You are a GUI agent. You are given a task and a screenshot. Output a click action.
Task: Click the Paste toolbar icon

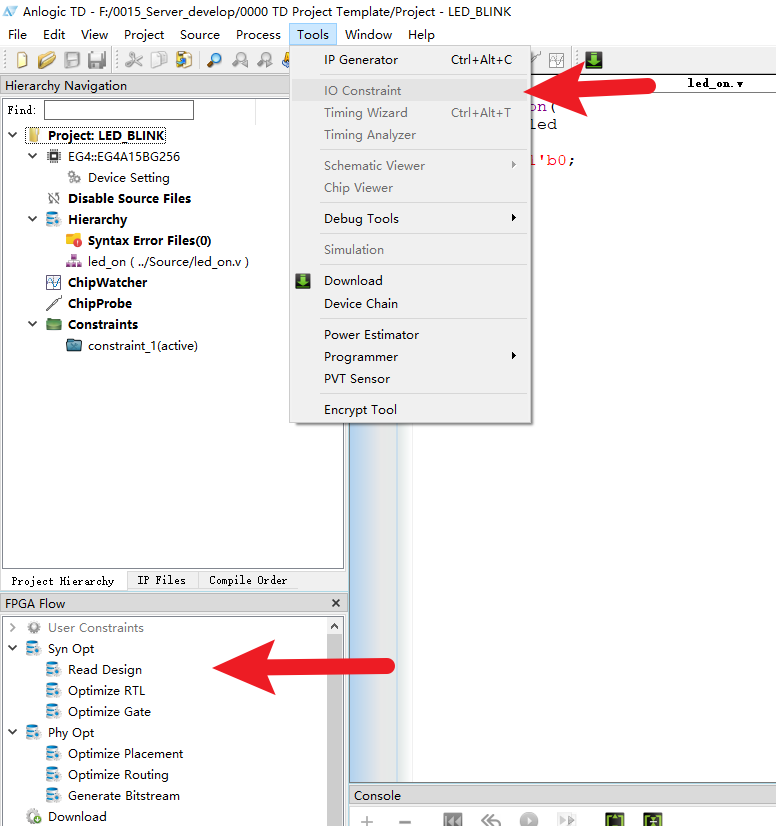(x=184, y=60)
